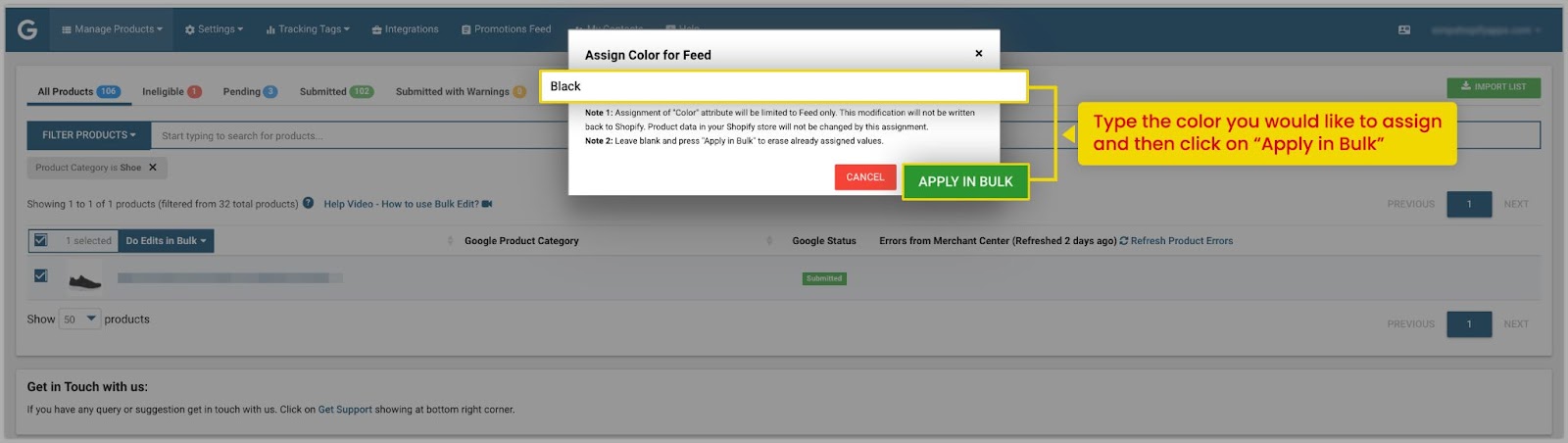Click the Import List button
The image size is (1568, 443).
1493,87
